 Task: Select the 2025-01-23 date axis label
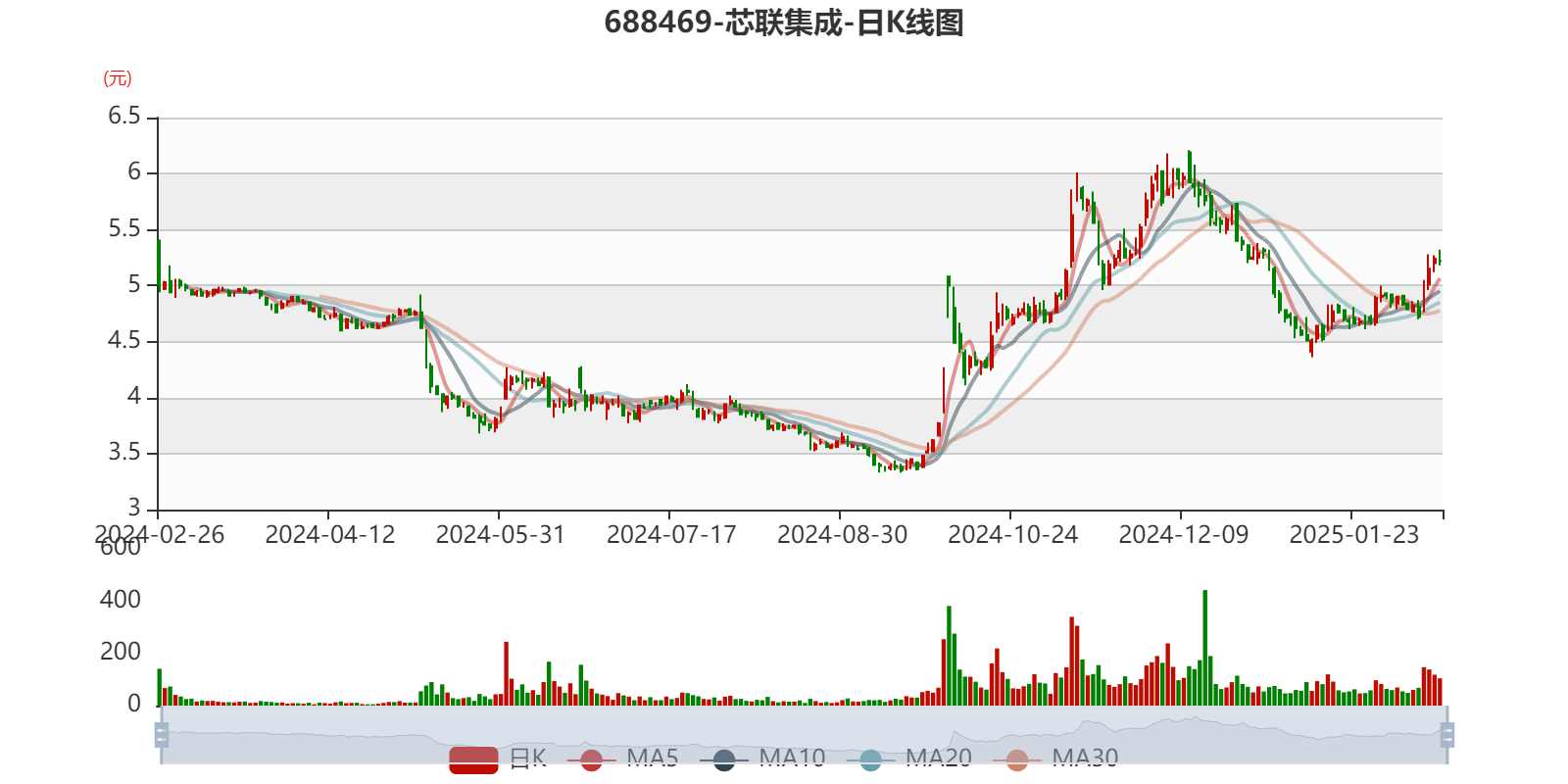tap(1353, 535)
